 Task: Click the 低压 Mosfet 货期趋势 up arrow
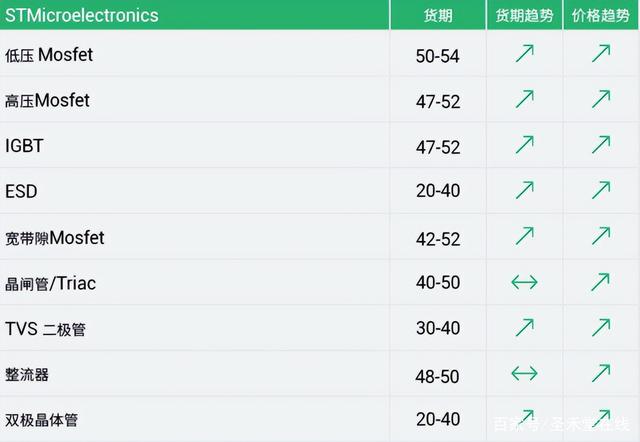pos(524,53)
